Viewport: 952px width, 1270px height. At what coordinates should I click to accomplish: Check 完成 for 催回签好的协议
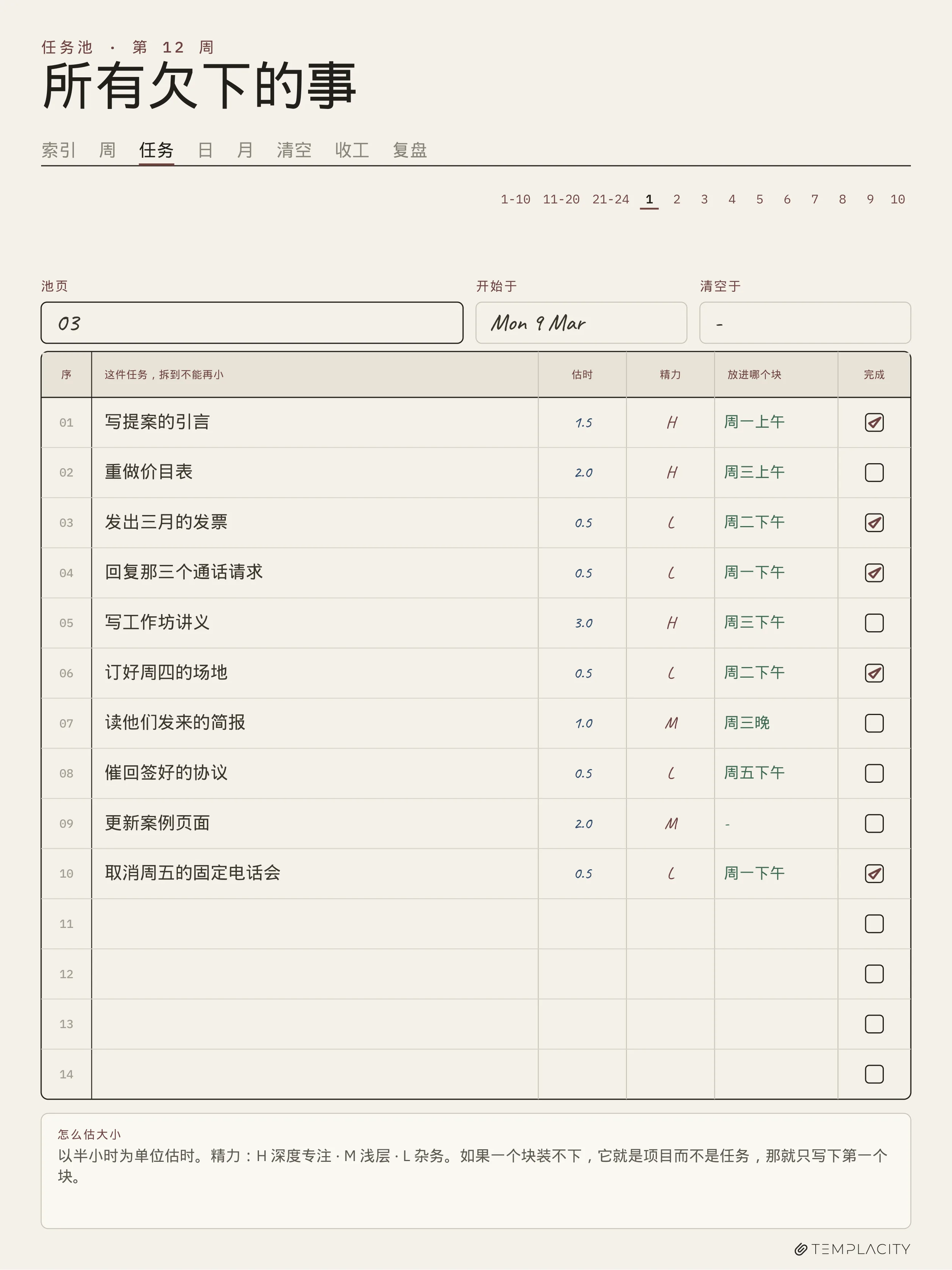click(x=874, y=773)
